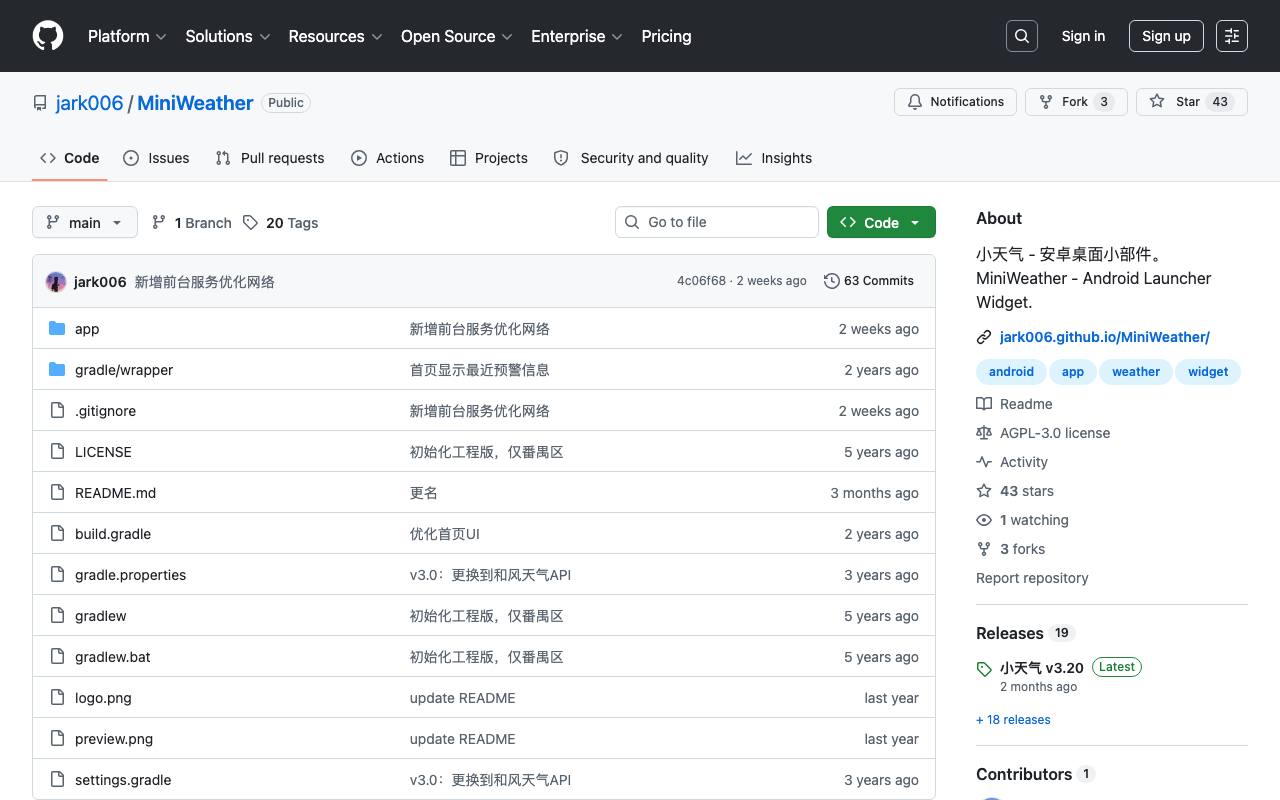Show + 18 releases
Image resolution: width=1280 pixels, height=800 pixels.
1013,720
